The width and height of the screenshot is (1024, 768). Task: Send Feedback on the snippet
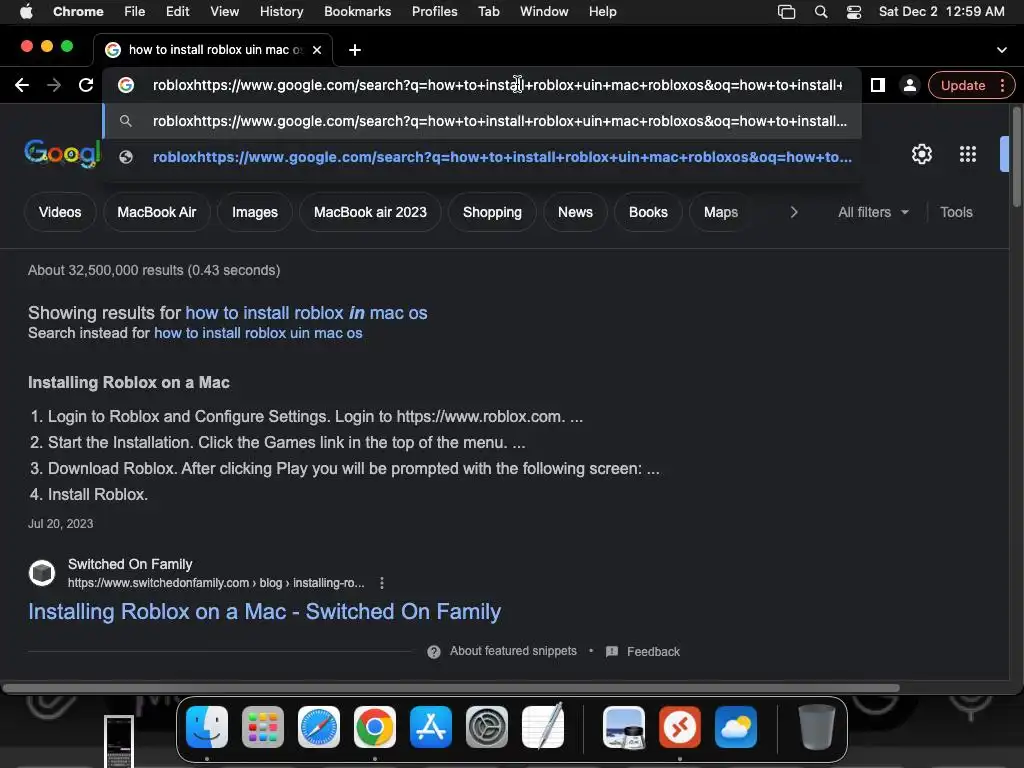tap(643, 652)
